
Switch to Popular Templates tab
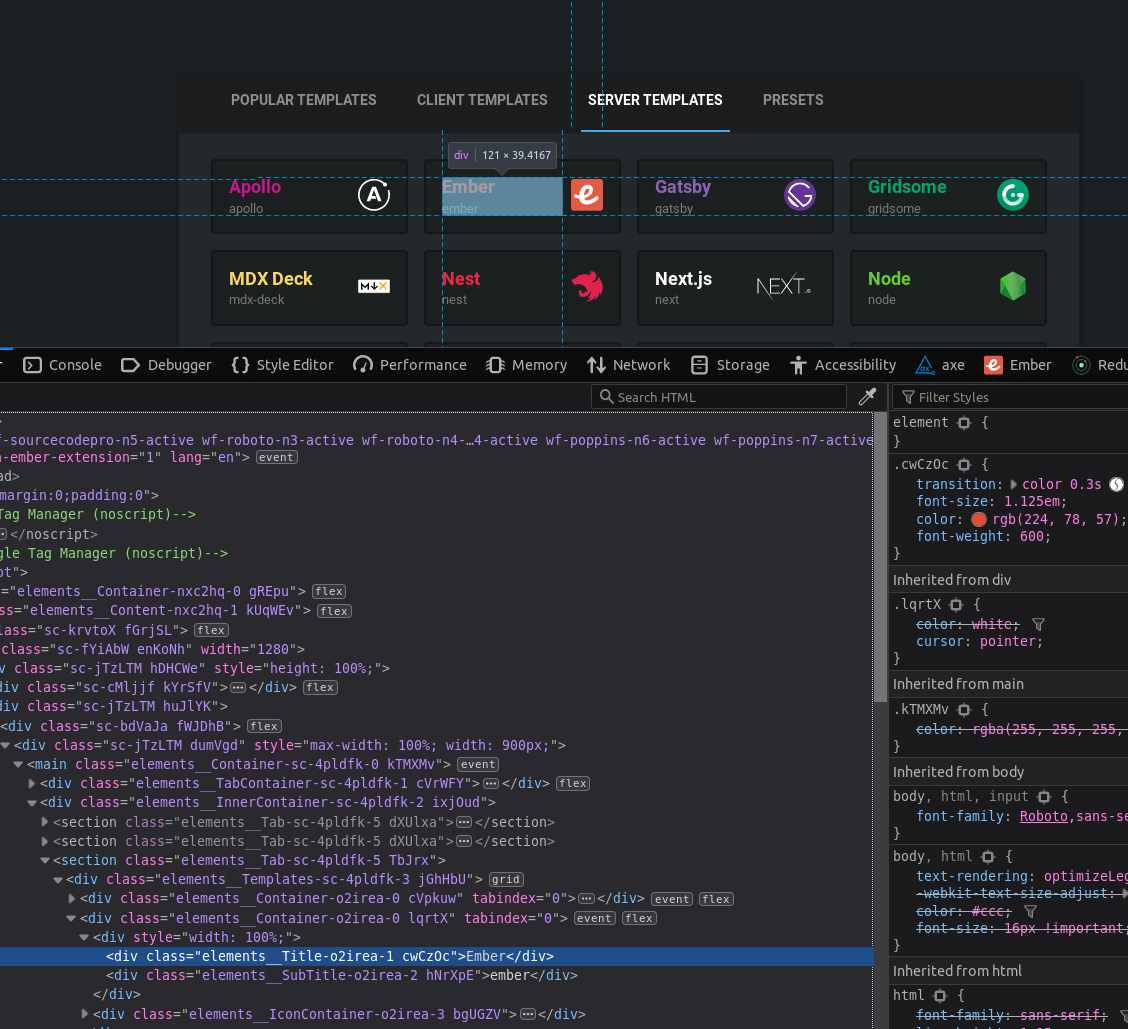[304, 100]
